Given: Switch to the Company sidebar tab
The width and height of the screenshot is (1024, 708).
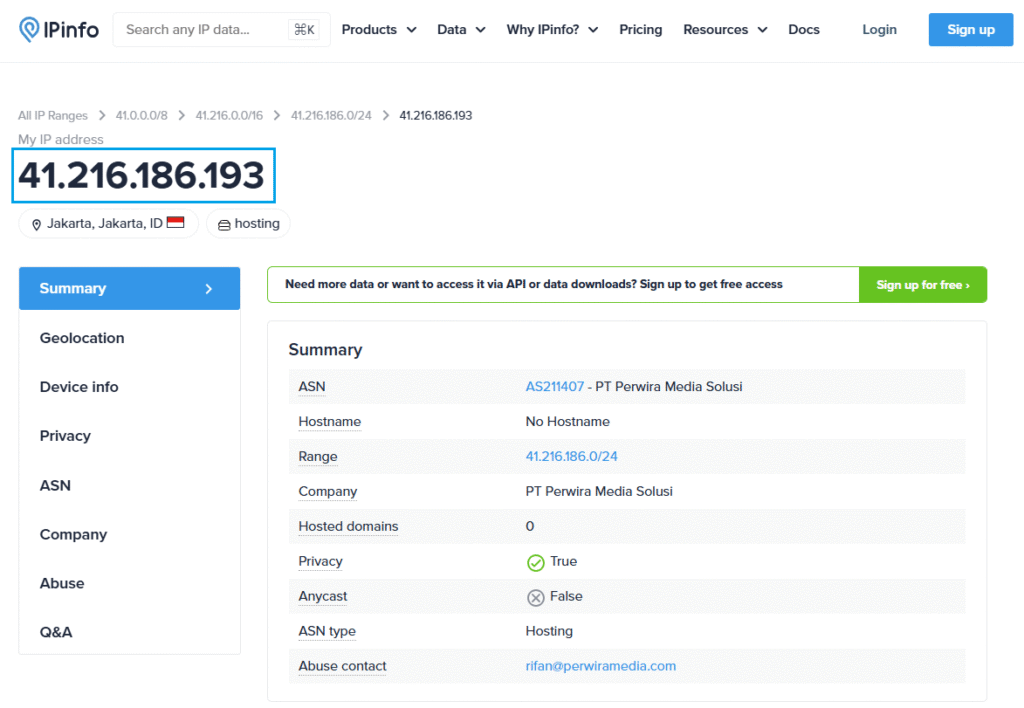Looking at the screenshot, I should [129, 534].
